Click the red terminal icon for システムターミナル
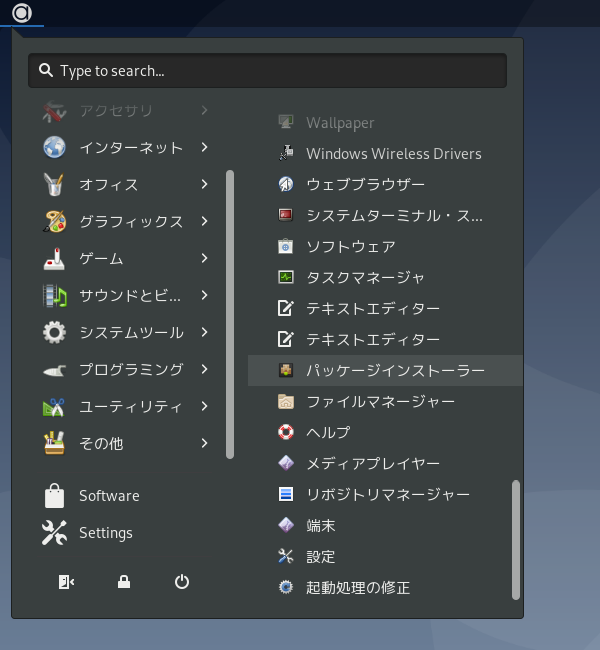Viewport: 600px width, 650px height. point(286,215)
